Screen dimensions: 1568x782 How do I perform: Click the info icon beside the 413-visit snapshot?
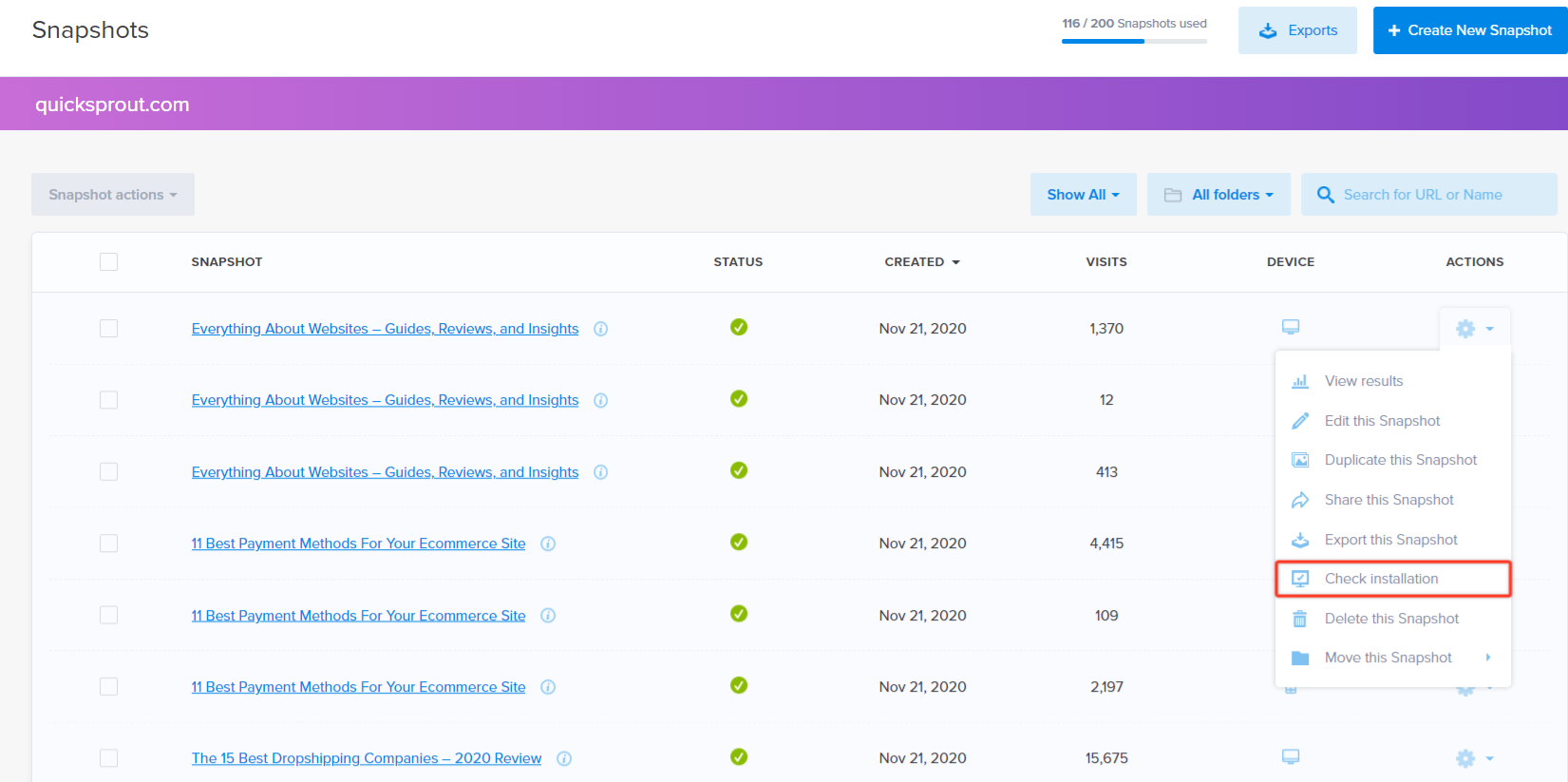point(600,472)
